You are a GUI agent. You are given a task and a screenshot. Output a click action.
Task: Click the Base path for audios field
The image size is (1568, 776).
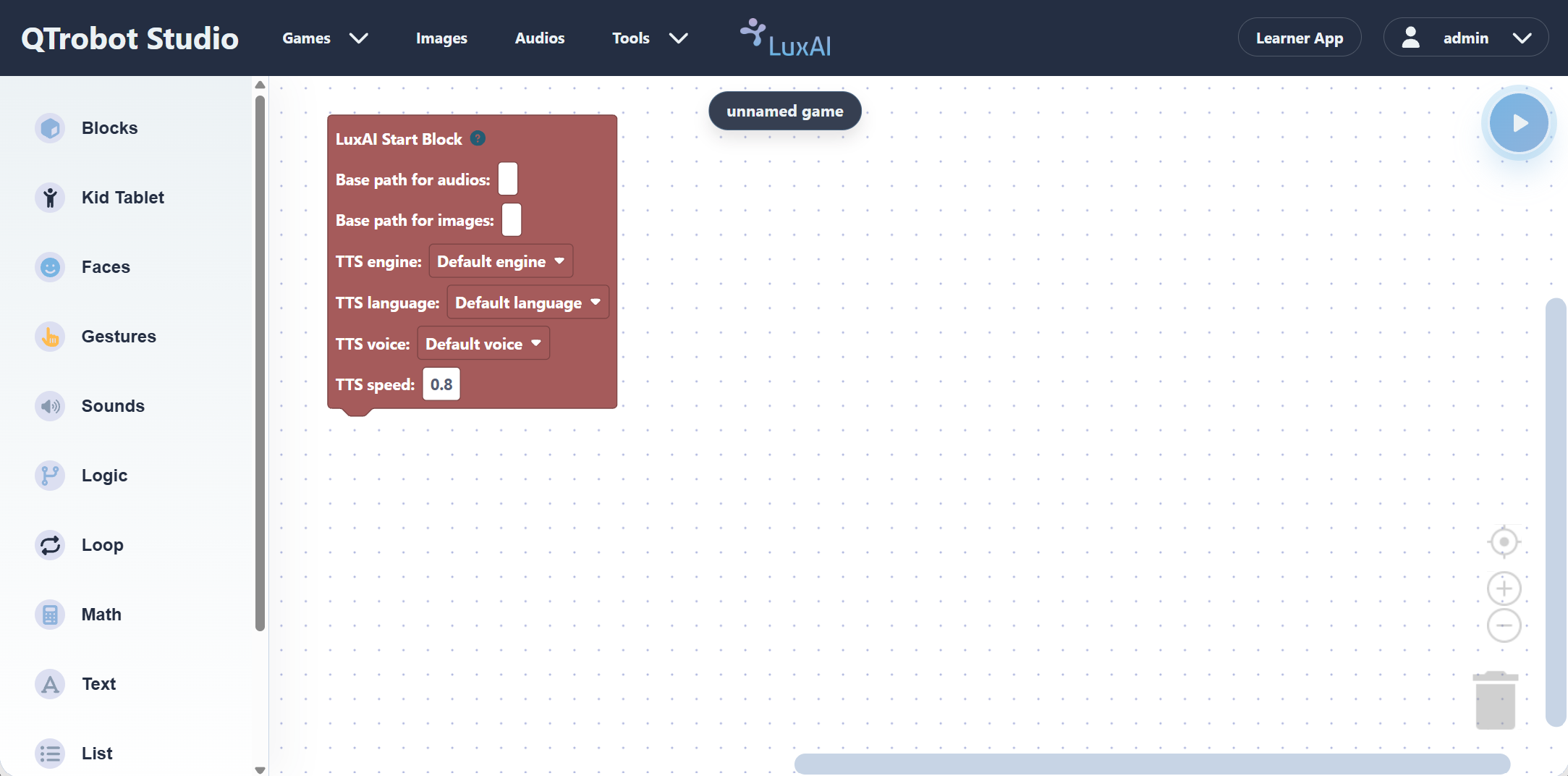(x=508, y=179)
